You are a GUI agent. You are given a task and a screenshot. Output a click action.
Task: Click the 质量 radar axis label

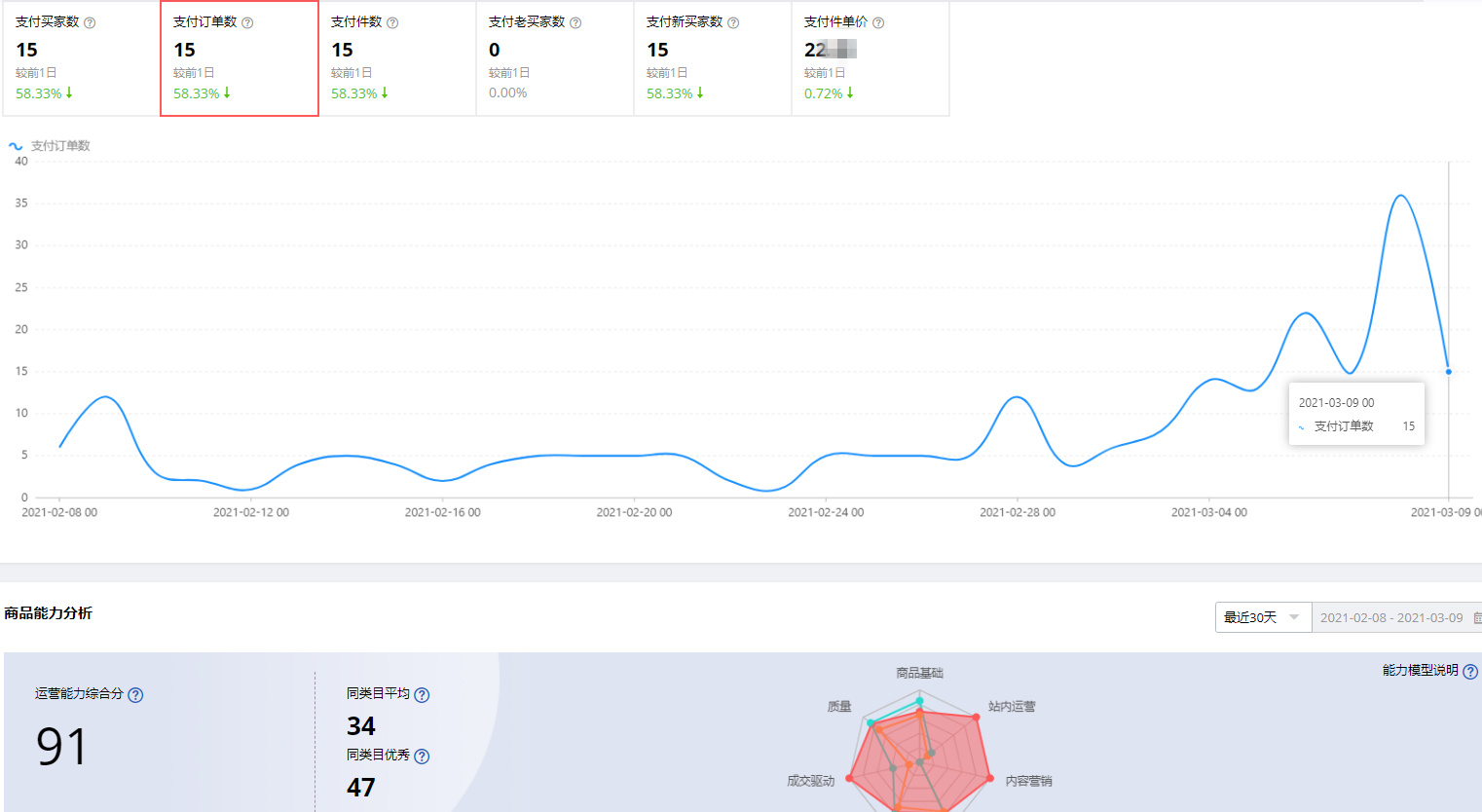839,707
